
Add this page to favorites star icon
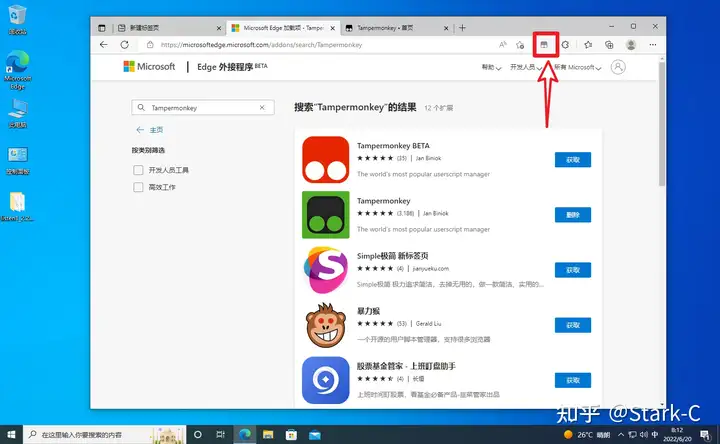point(520,45)
